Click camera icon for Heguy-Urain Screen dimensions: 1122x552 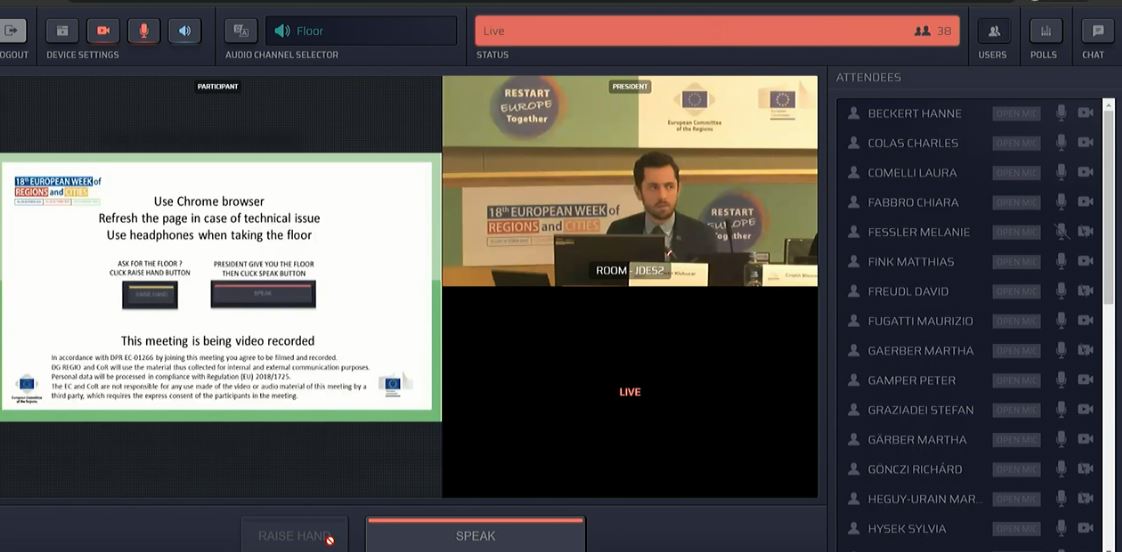[1086, 499]
